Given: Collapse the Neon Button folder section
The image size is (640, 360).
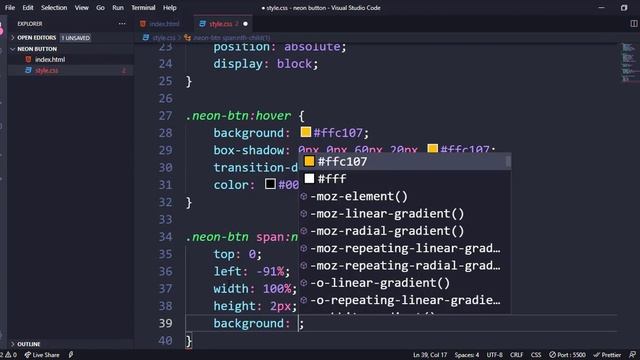Looking at the screenshot, I should pos(37,49).
